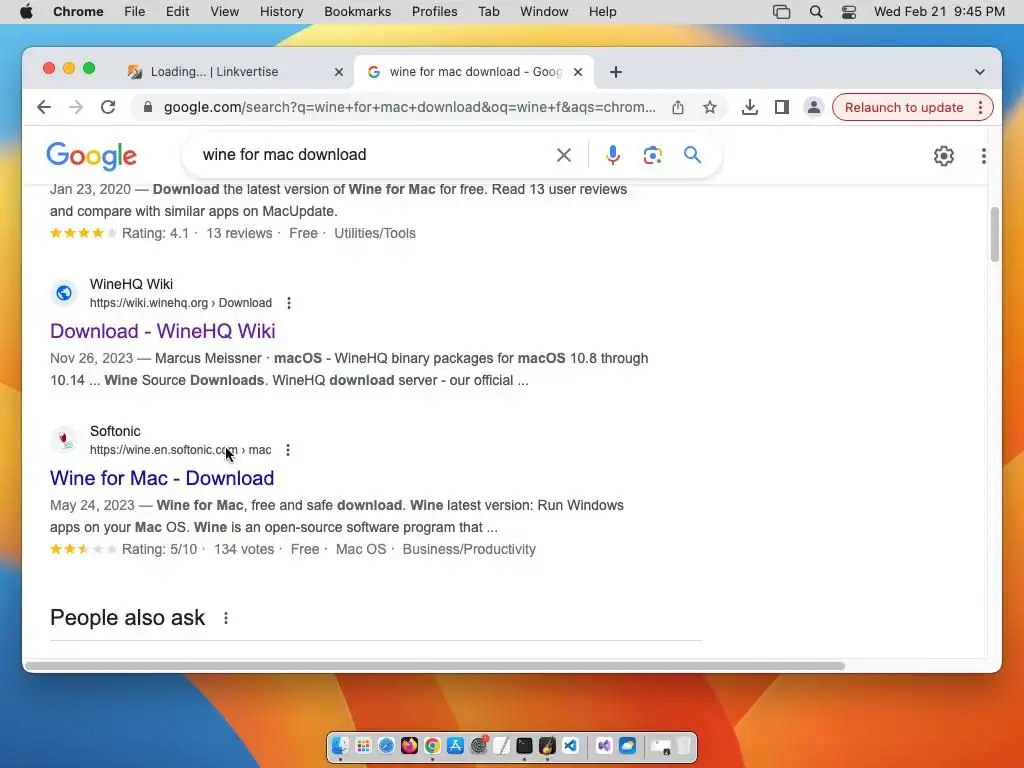Click the '134 votes' text
This screenshot has width=1024, height=768.
(x=244, y=549)
